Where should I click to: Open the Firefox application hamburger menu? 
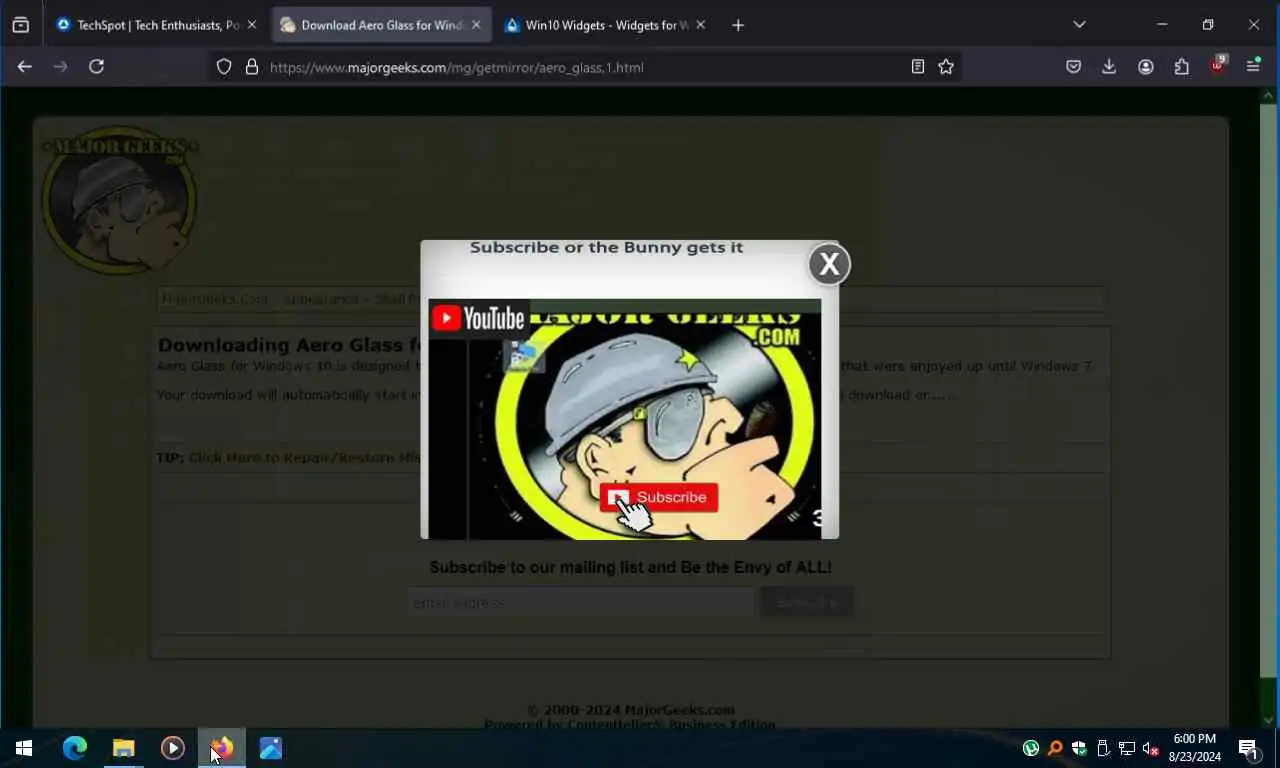pos(1253,67)
